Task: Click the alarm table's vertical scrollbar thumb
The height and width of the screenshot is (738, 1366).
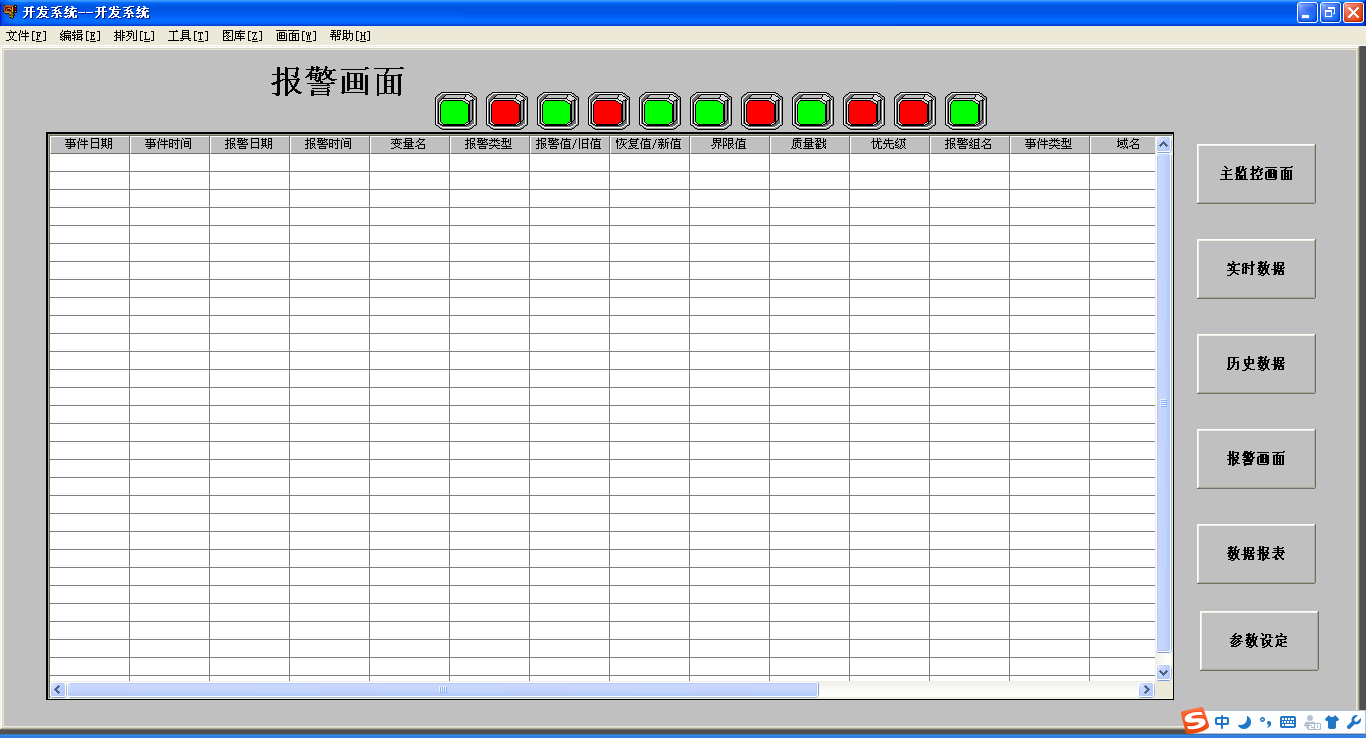Action: 1163,403
